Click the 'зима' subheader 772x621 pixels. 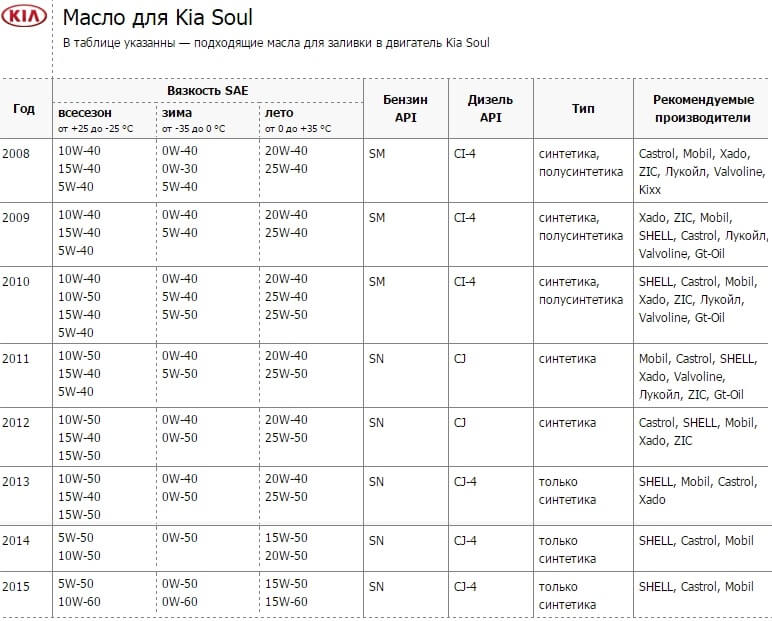[x=177, y=113]
